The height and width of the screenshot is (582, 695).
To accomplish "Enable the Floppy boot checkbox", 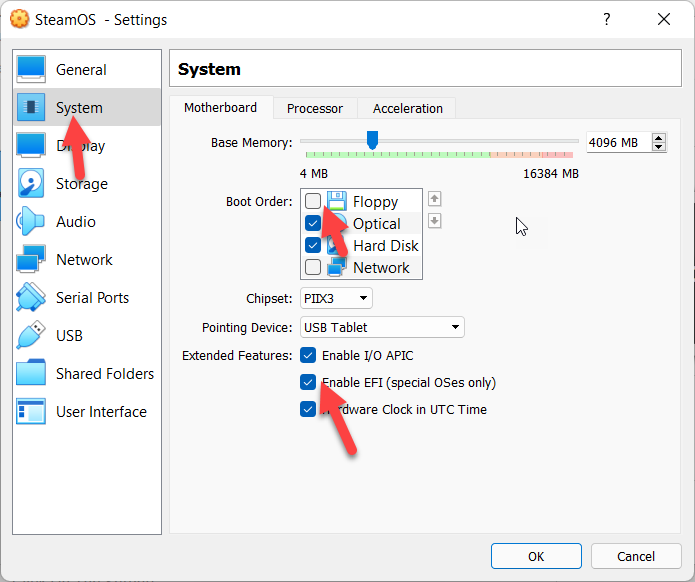I will (313, 202).
